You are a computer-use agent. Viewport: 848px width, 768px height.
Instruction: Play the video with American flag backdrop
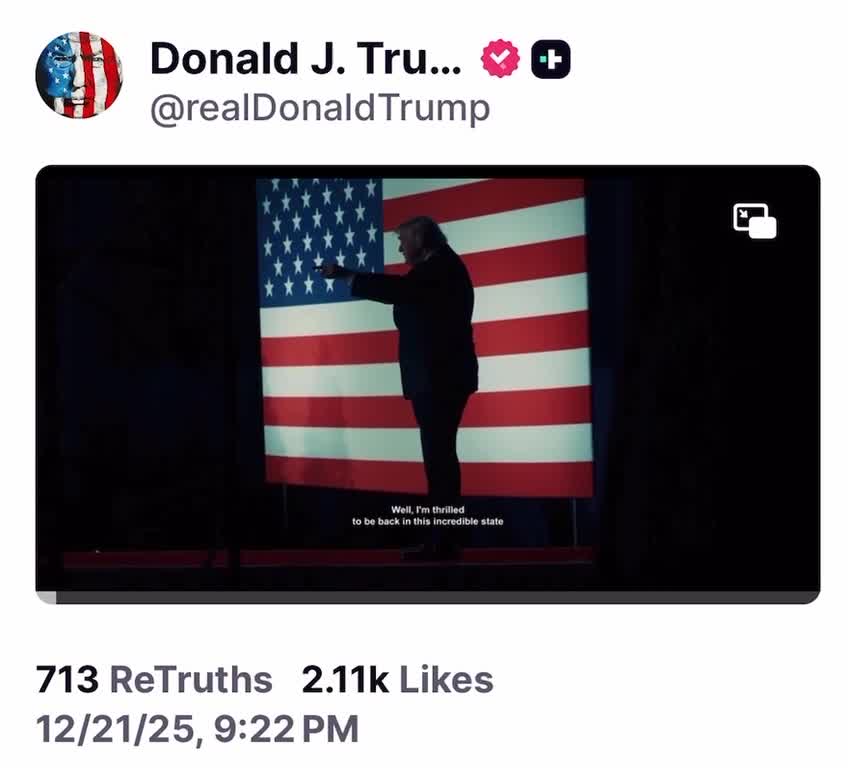[428, 379]
